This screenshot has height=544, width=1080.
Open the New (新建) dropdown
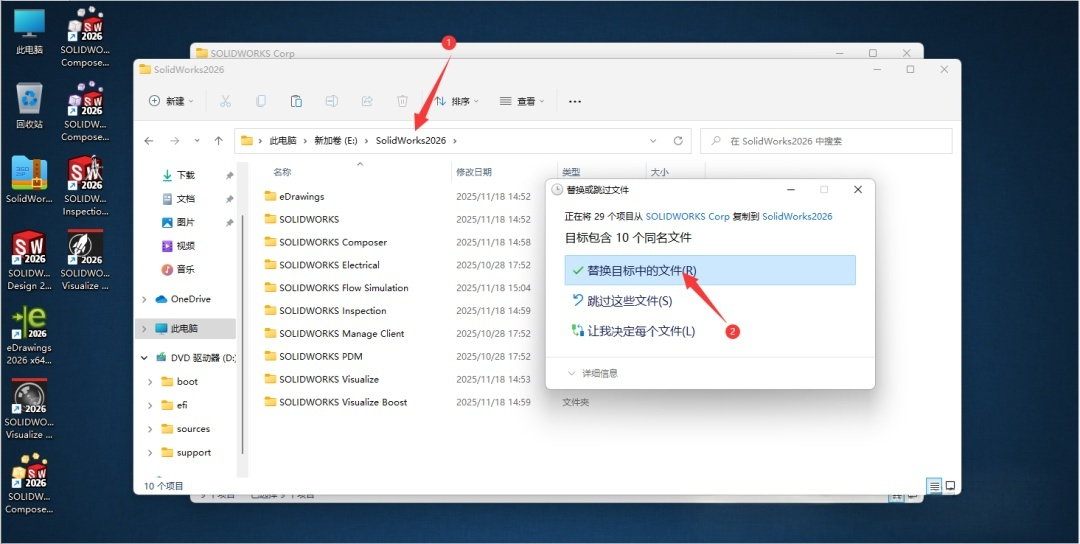click(172, 101)
